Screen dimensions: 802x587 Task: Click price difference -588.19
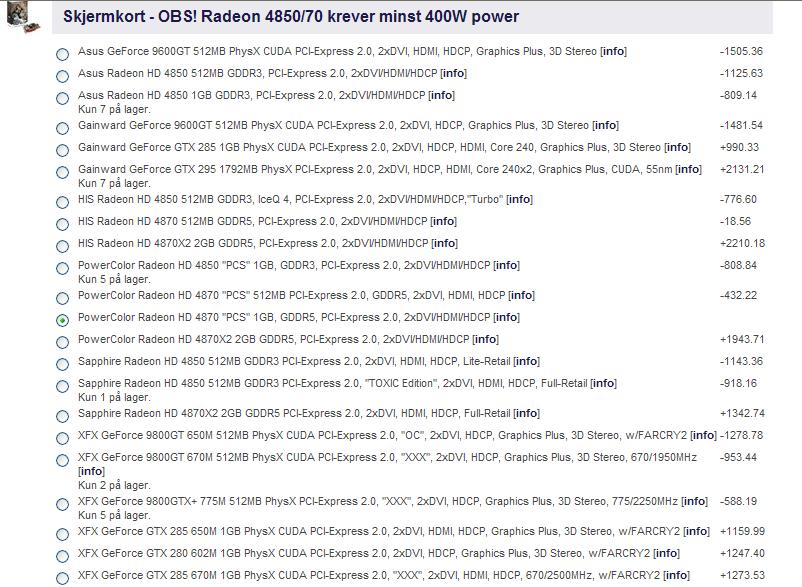point(738,501)
